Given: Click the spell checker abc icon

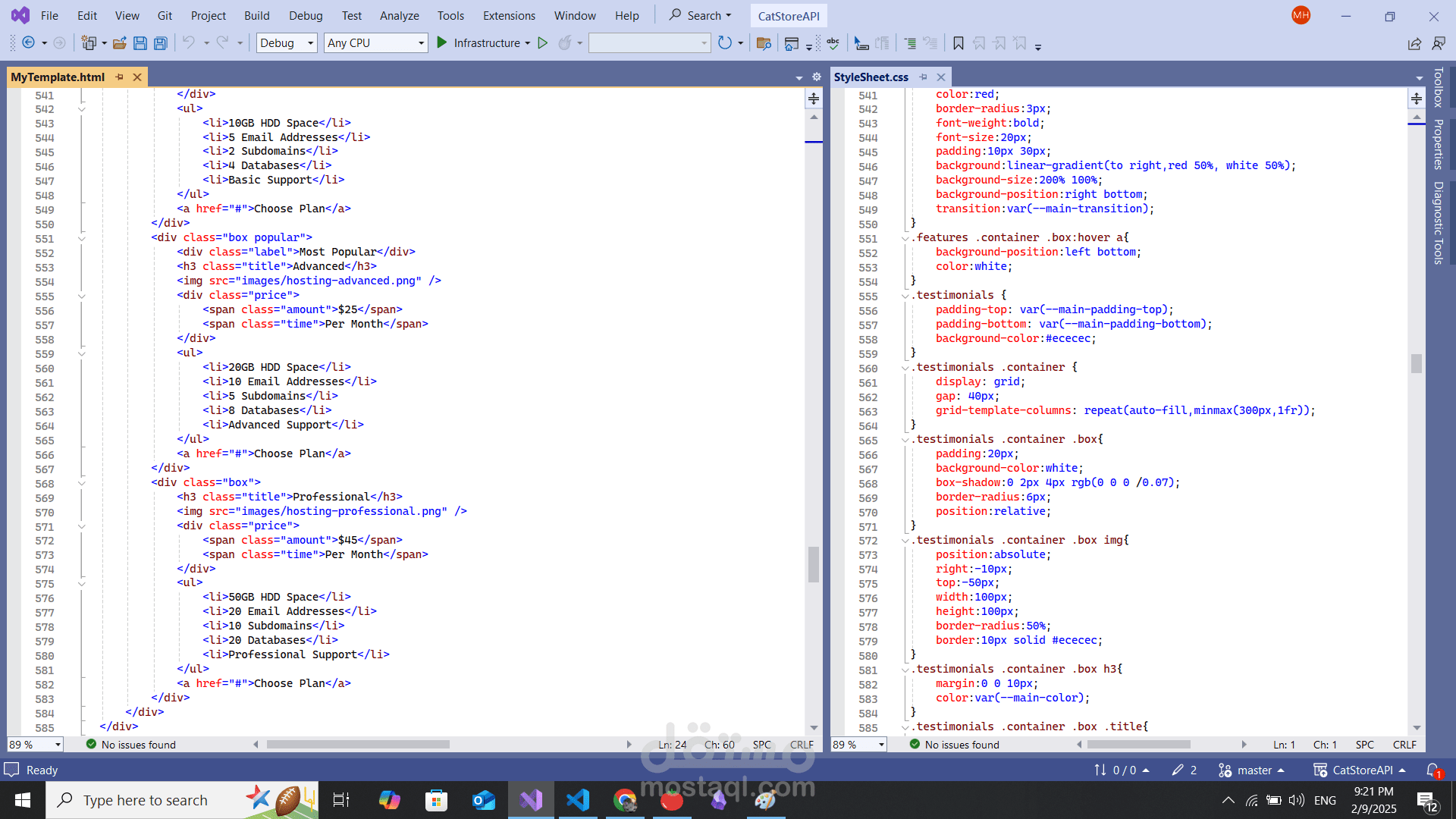Looking at the screenshot, I should tap(833, 43).
